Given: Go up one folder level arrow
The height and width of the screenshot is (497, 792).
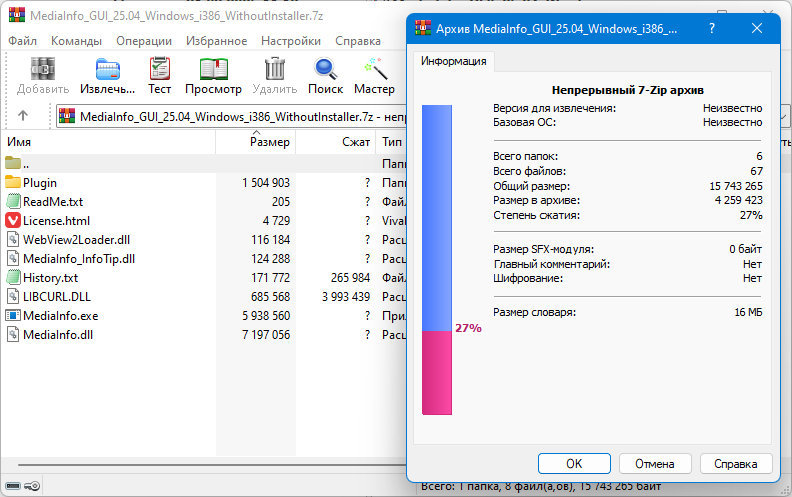Looking at the screenshot, I should [23, 116].
